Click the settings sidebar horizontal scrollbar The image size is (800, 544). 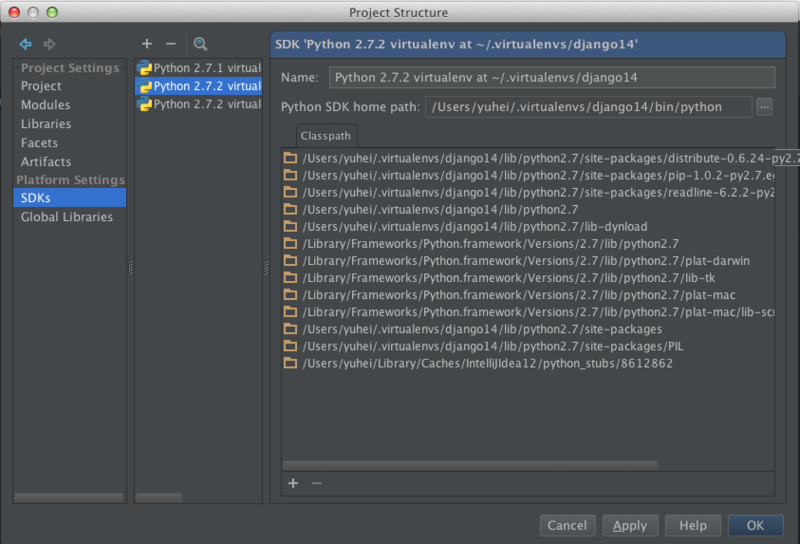click(x=68, y=497)
